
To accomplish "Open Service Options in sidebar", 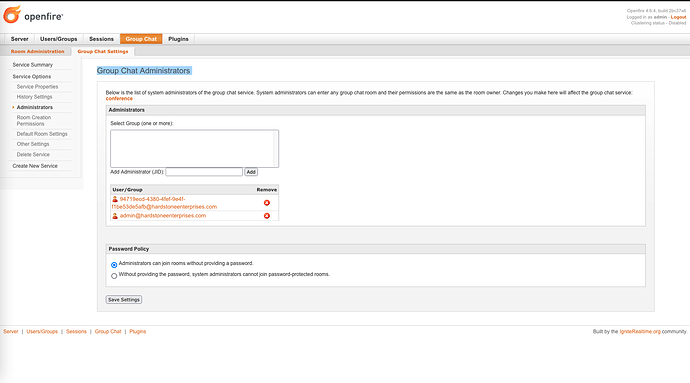I will [32, 77].
